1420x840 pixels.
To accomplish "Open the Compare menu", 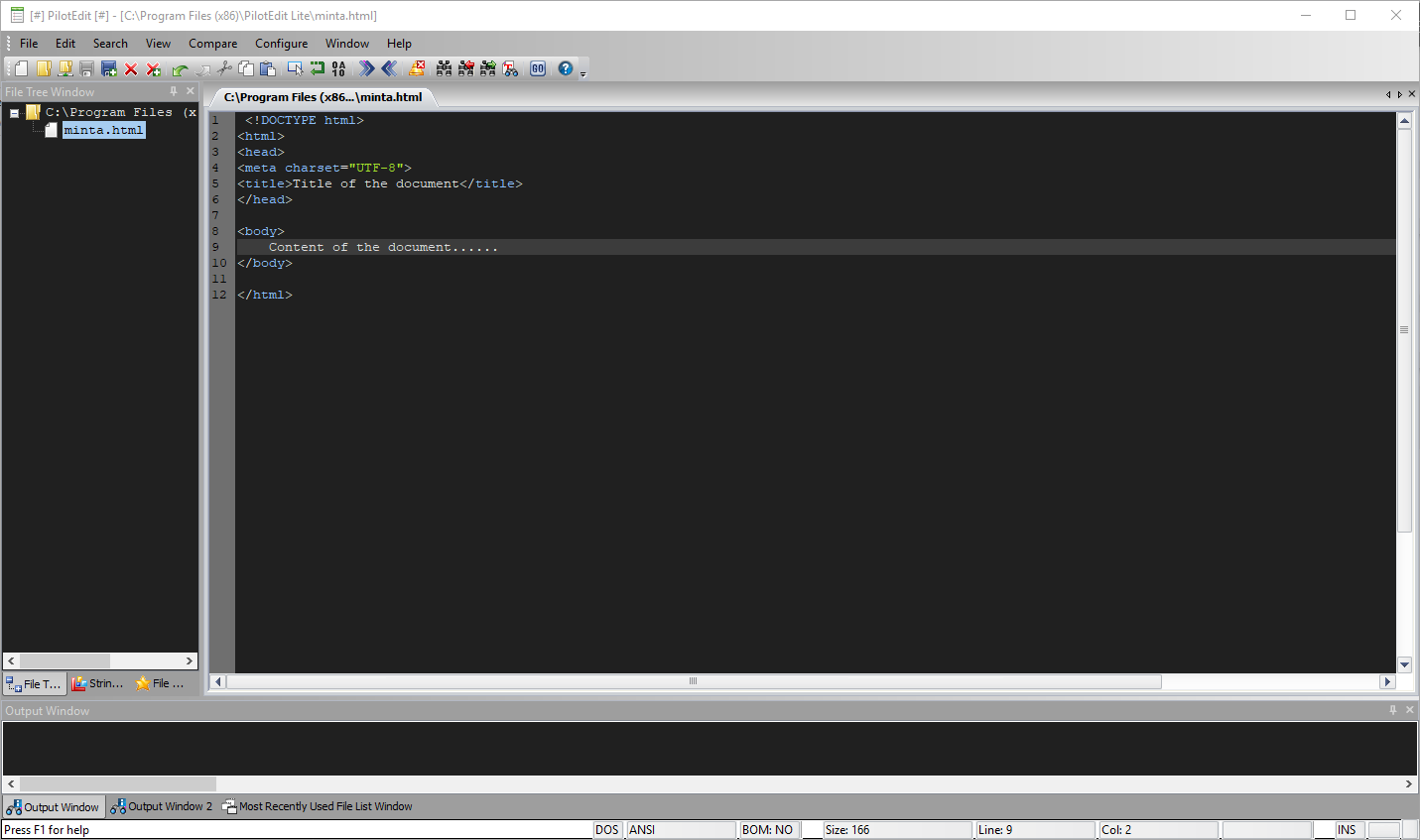I will (x=212, y=44).
